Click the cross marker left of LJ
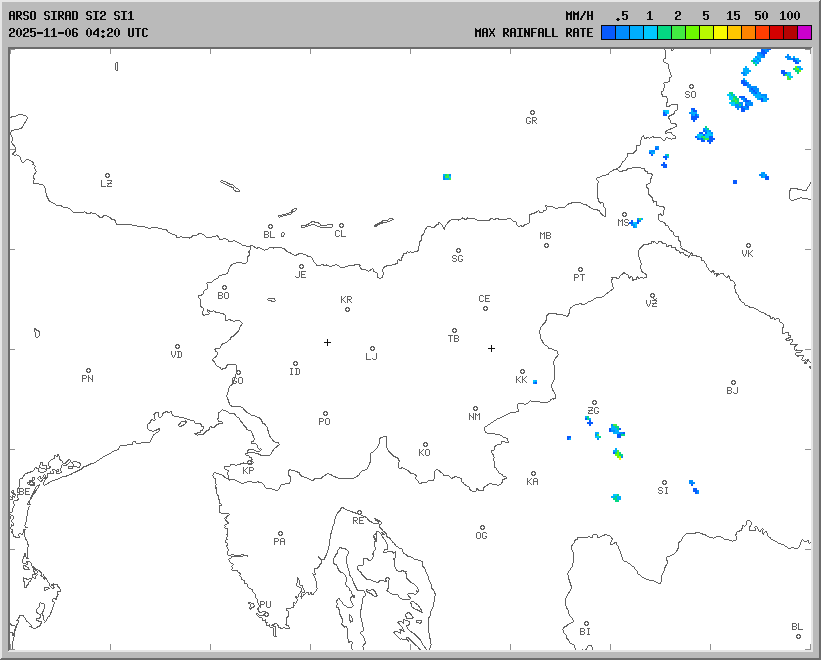The width and height of the screenshot is (821, 660). (x=327, y=342)
